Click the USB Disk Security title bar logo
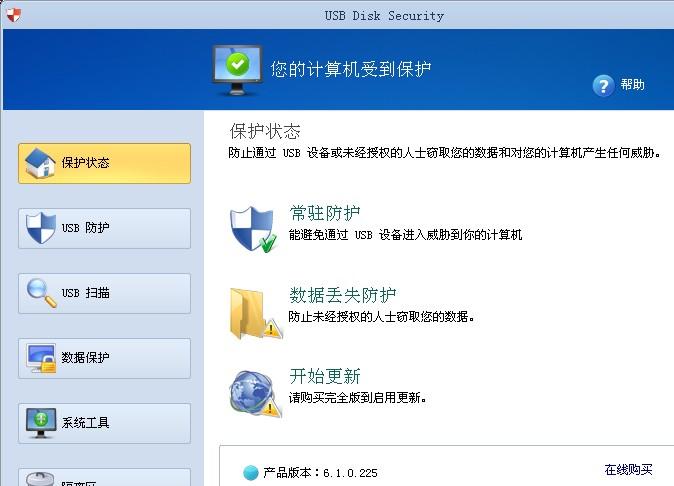The width and height of the screenshot is (674, 486). [13, 15]
